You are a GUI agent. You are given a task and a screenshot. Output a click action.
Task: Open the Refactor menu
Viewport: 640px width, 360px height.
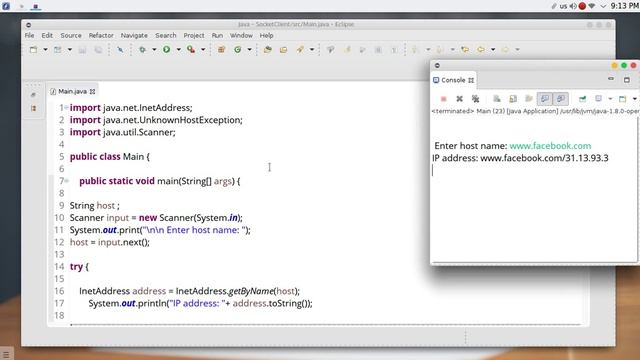coord(101,36)
